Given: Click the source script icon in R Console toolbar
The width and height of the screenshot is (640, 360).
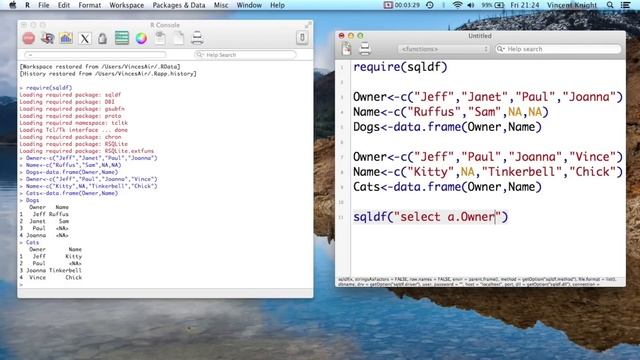Looking at the screenshot, I should click(x=47, y=38).
